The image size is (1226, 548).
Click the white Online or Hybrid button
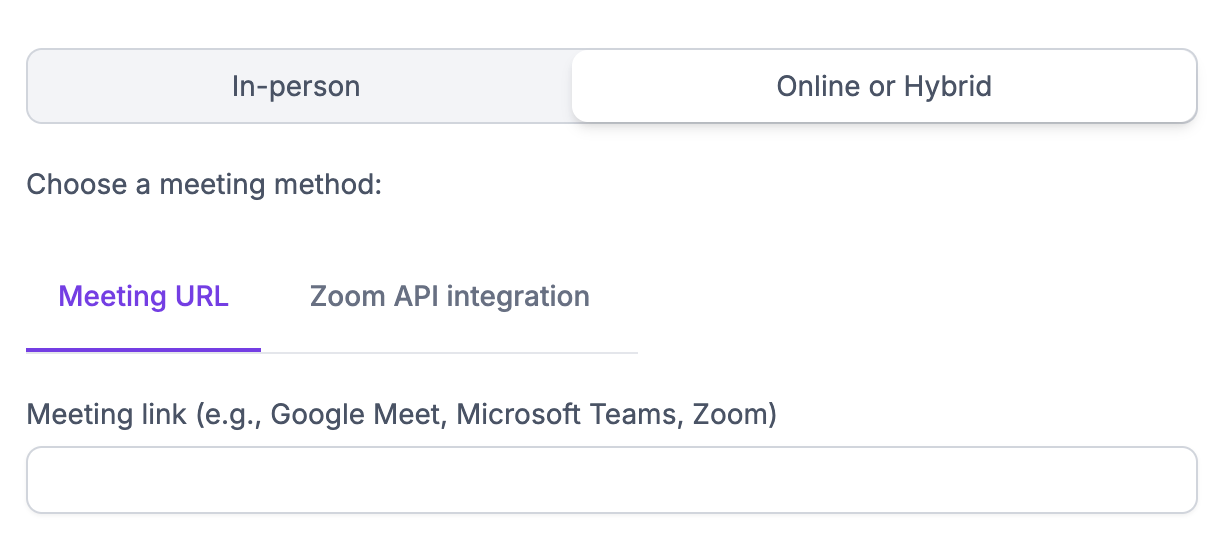pyautogui.click(x=884, y=86)
